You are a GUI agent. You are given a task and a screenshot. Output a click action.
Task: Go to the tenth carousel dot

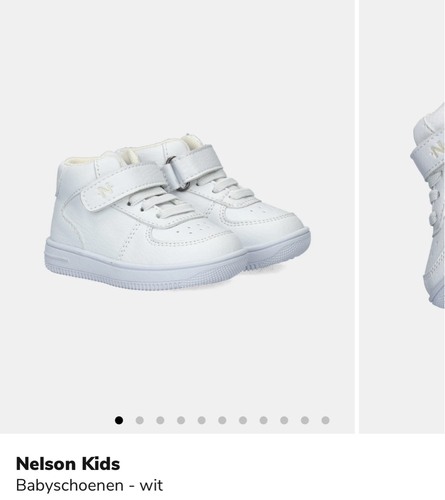click(x=305, y=420)
